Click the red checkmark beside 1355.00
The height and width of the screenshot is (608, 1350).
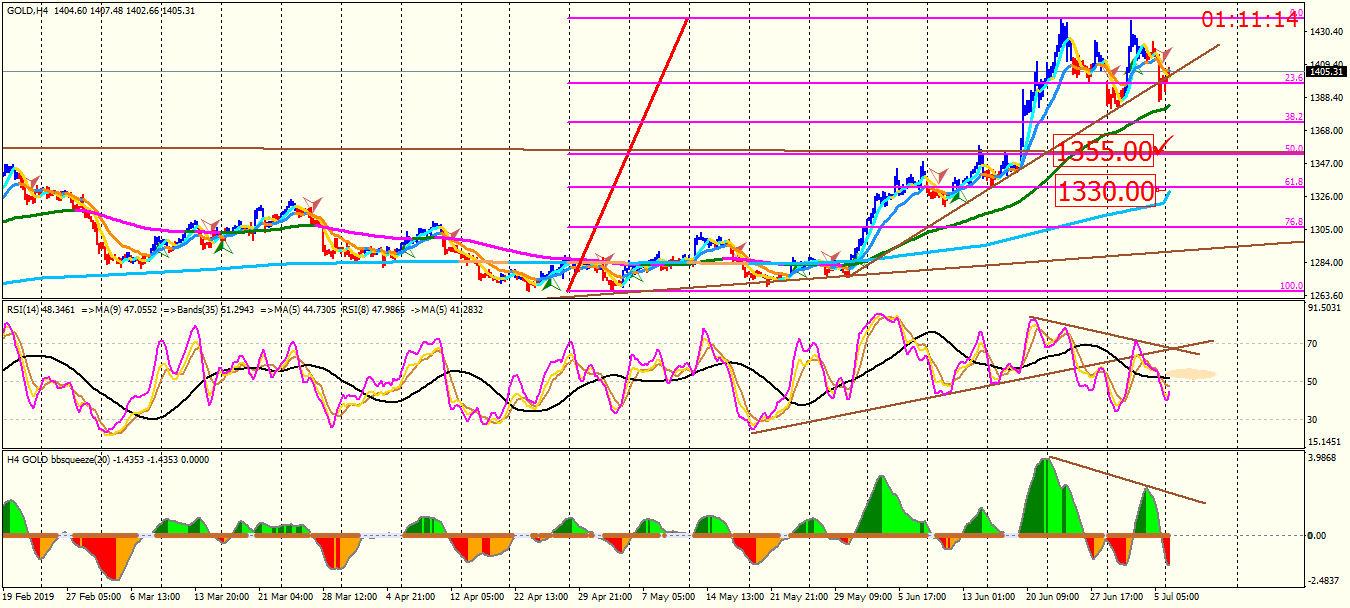(1165, 145)
